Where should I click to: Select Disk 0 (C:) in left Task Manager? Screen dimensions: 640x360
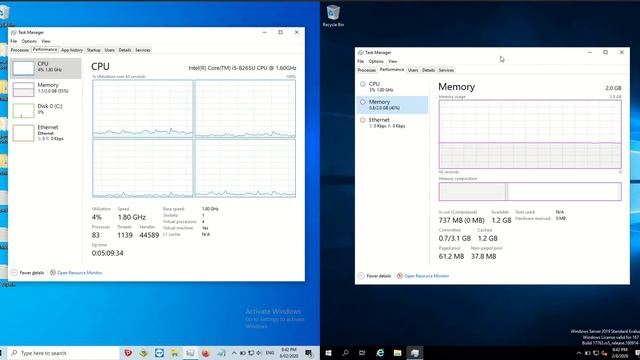[45, 110]
